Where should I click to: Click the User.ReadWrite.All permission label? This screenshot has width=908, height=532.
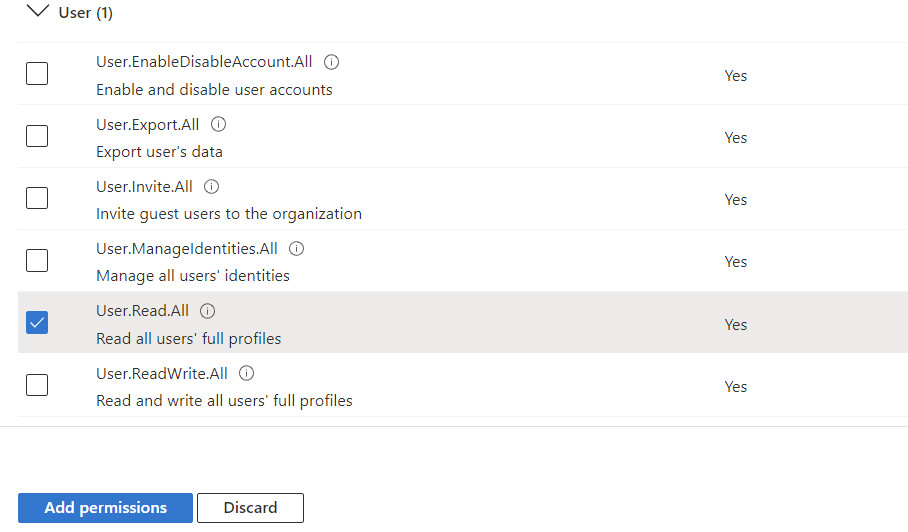[x=162, y=373]
